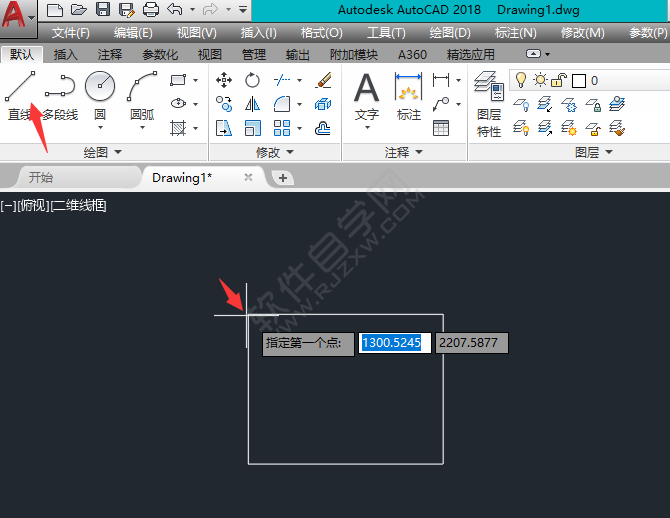Viewport: 670px width, 518px height.
Task: Open the Text tool dropdown arrow
Action: pos(367,128)
